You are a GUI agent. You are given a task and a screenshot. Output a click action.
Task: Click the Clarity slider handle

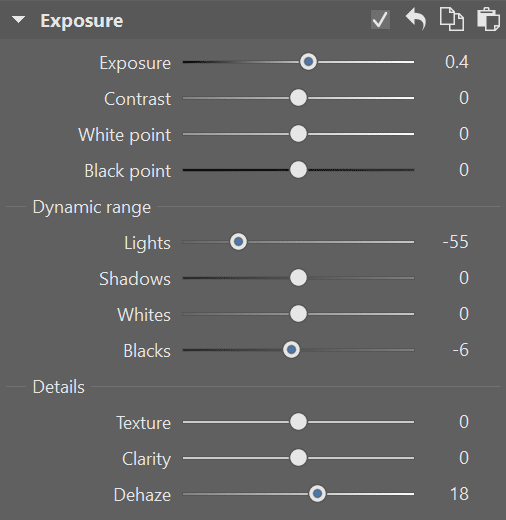(298, 458)
